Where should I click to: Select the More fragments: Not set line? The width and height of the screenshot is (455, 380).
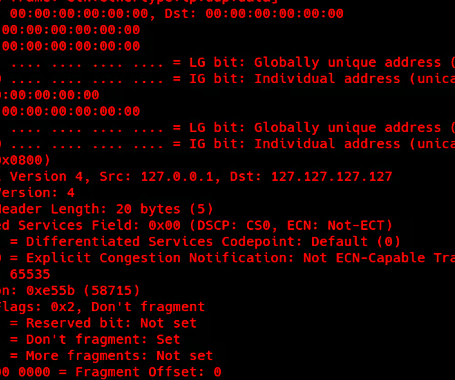click(x=111, y=356)
